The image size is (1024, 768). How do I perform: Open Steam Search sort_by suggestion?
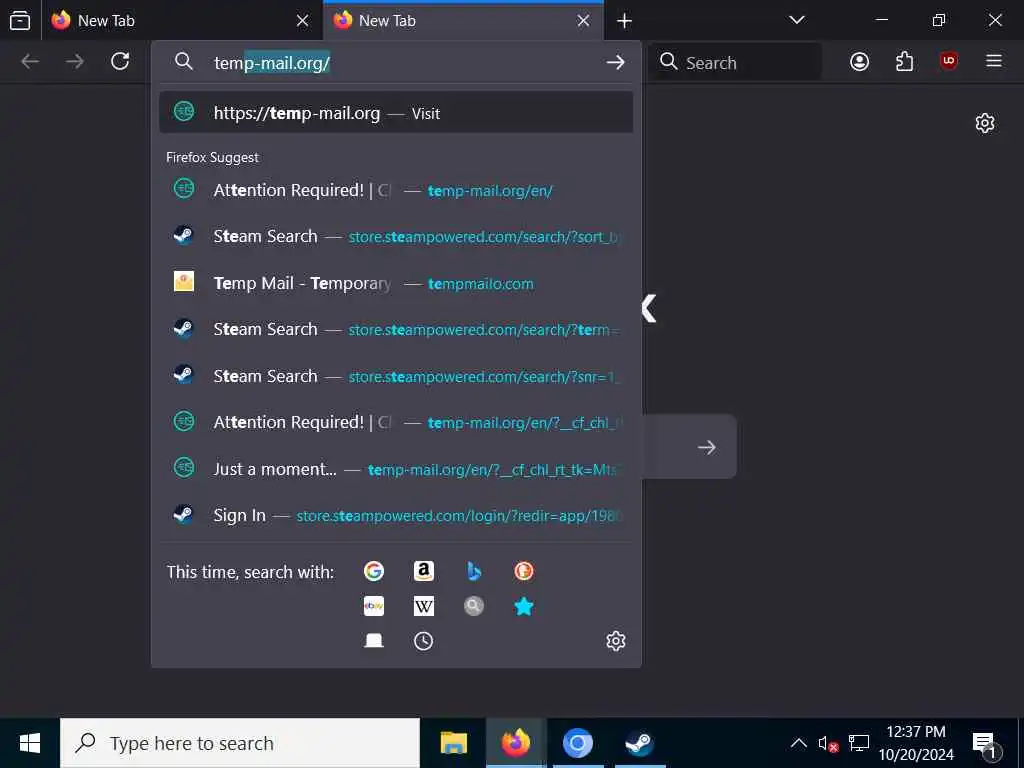pyautogui.click(x=396, y=236)
